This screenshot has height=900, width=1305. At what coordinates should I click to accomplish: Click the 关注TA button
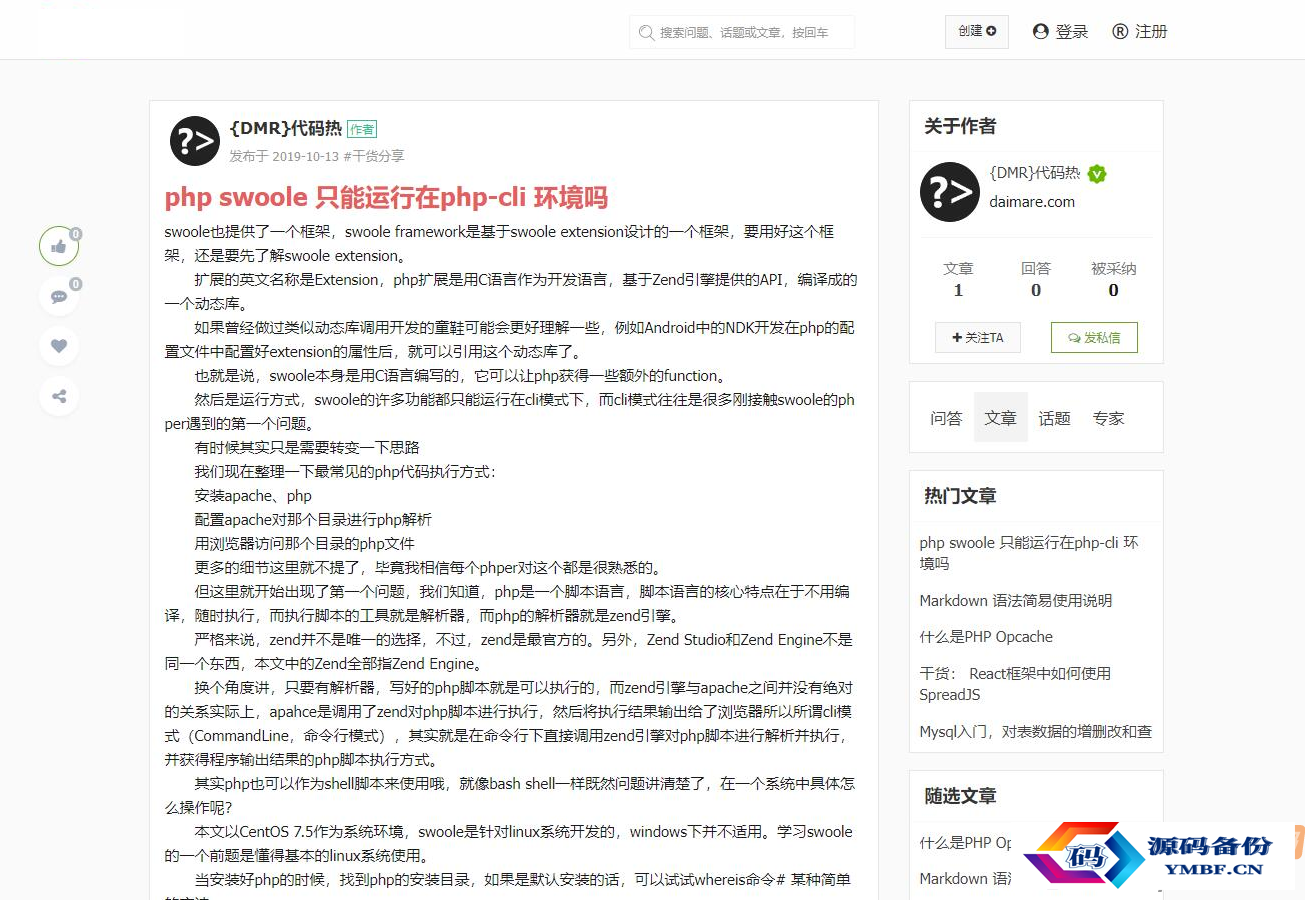(978, 338)
